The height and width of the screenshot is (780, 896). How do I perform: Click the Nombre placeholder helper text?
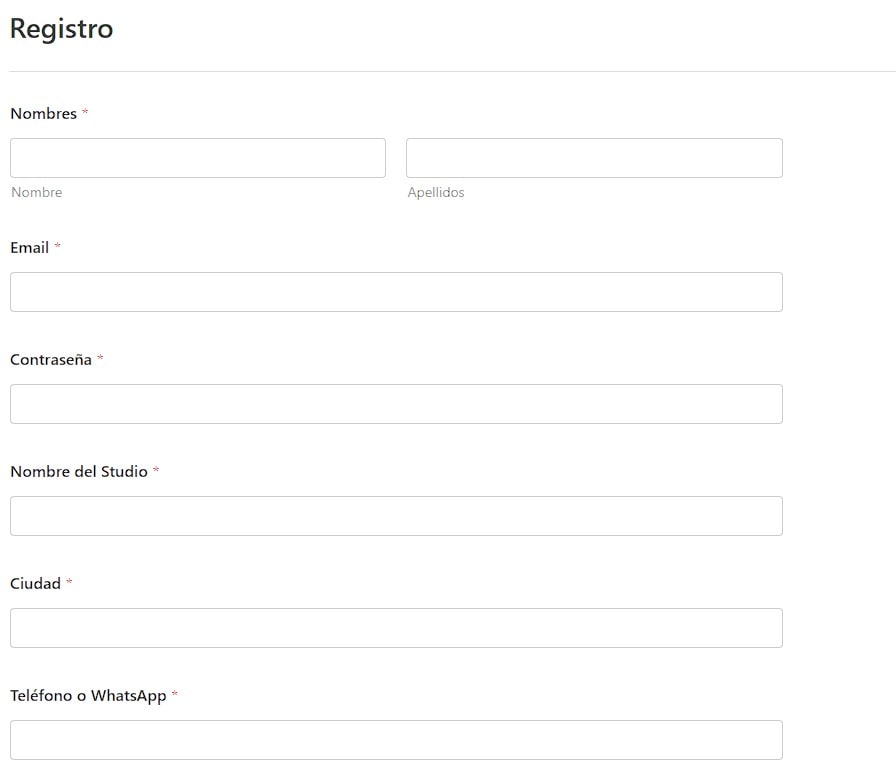[x=36, y=192]
